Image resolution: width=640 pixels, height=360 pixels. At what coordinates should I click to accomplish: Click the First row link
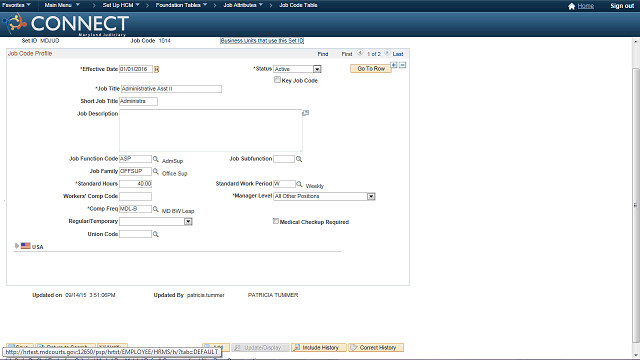347,54
